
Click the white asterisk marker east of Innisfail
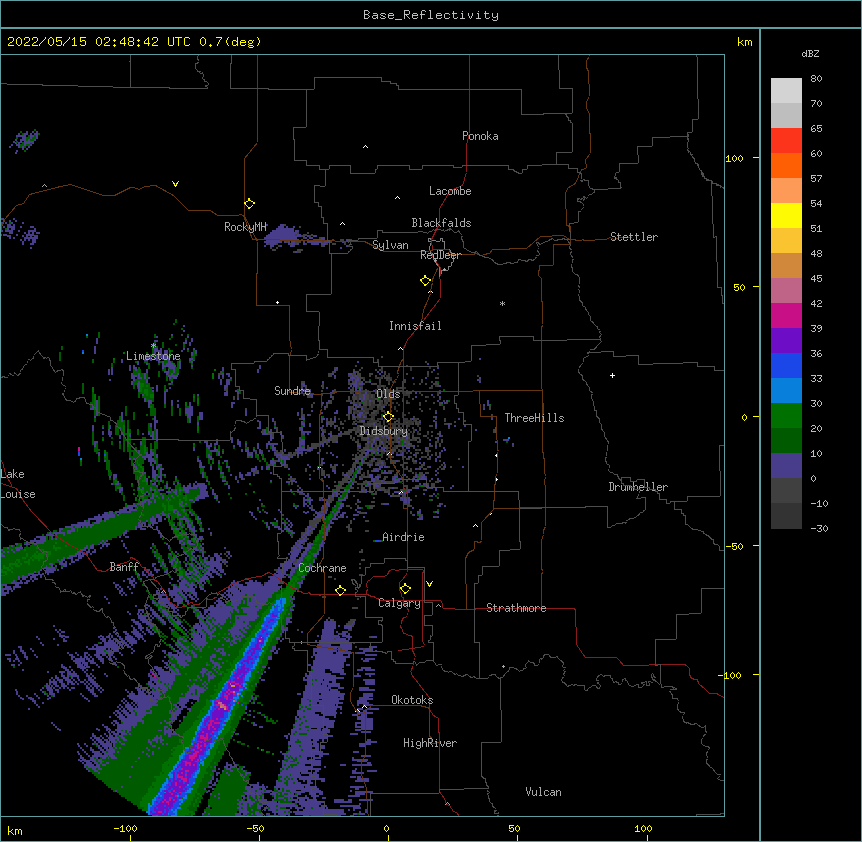pyautogui.click(x=502, y=303)
